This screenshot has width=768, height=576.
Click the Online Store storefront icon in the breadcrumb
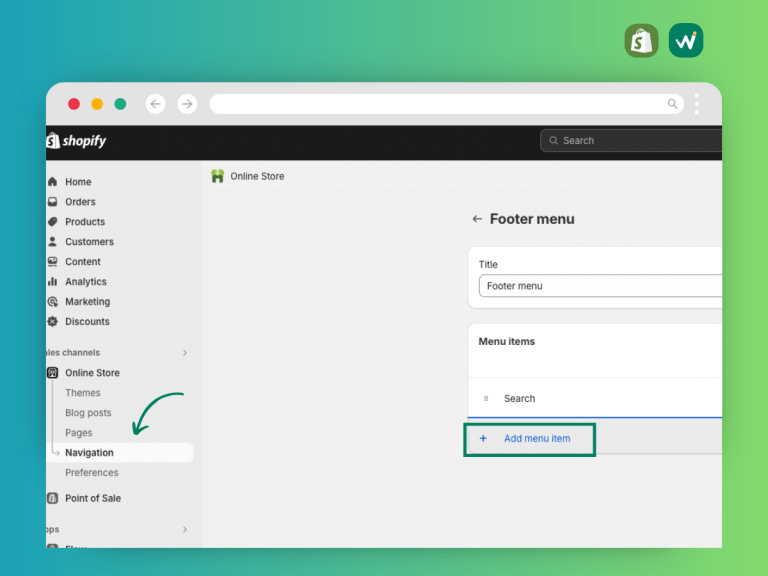[x=217, y=176]
